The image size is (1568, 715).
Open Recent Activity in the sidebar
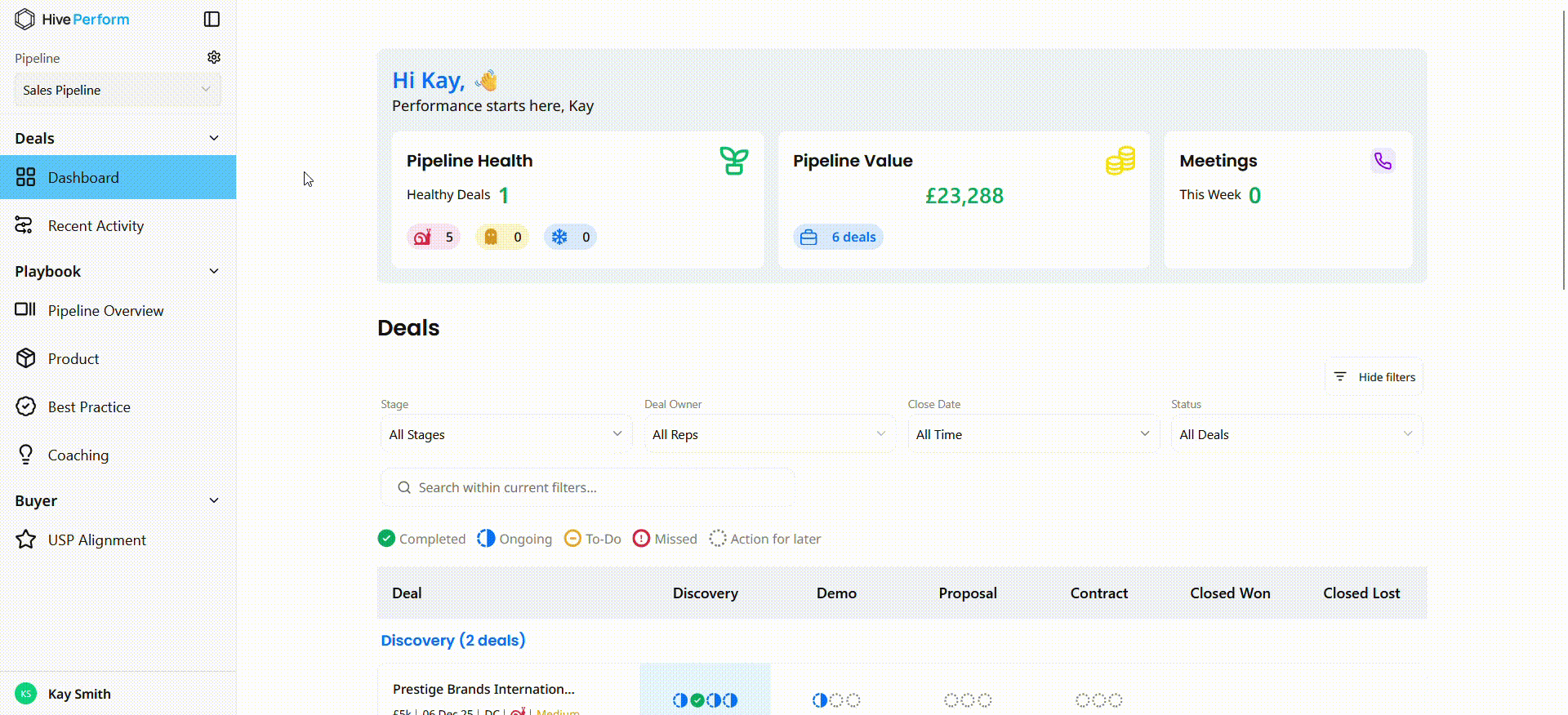[x=96, y=226]
